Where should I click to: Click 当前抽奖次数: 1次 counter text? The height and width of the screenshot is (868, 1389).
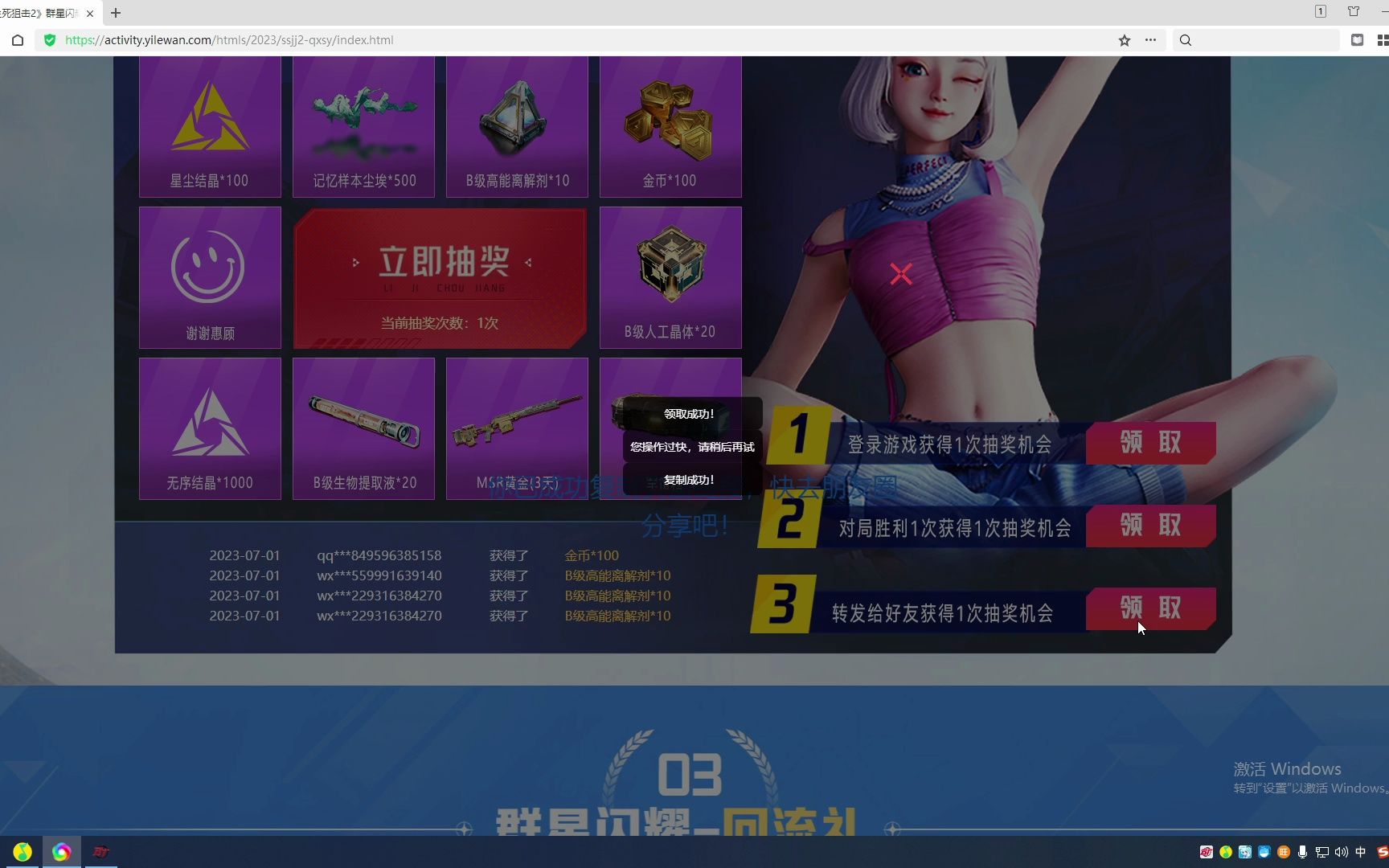pos(440,323)
